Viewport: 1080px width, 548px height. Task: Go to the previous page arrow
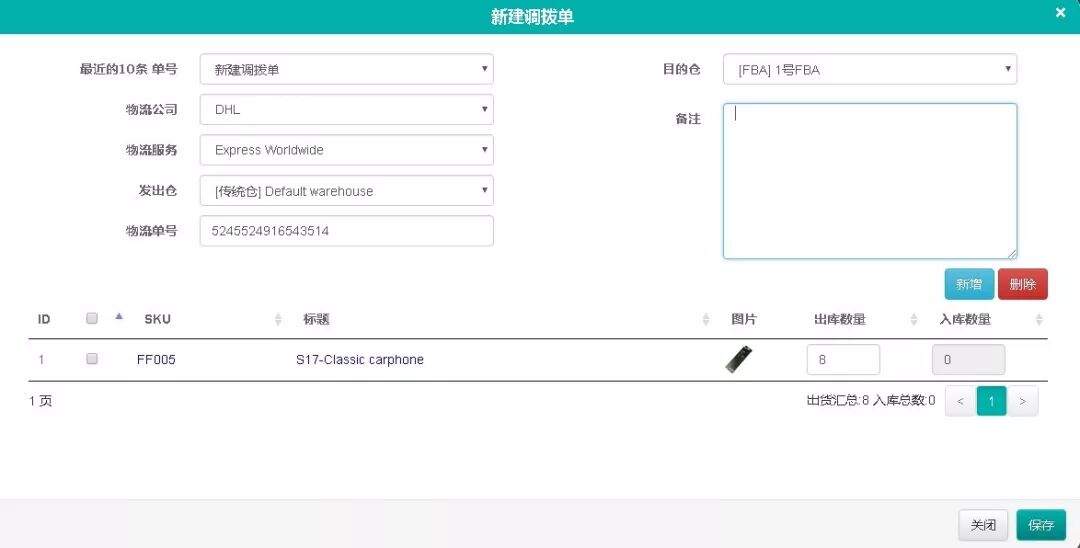960,401
